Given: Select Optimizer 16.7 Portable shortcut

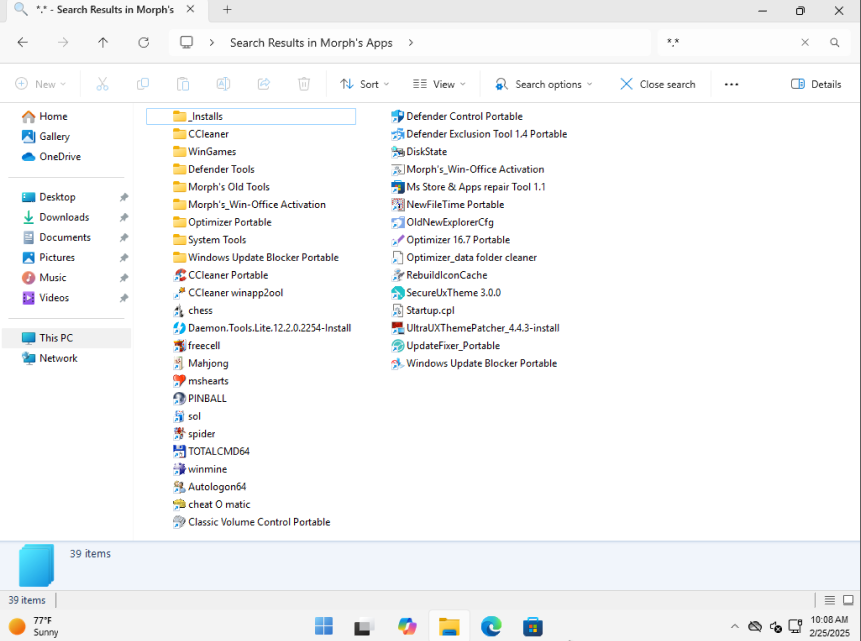Looking at the screenshot, I should click(450, 240).
